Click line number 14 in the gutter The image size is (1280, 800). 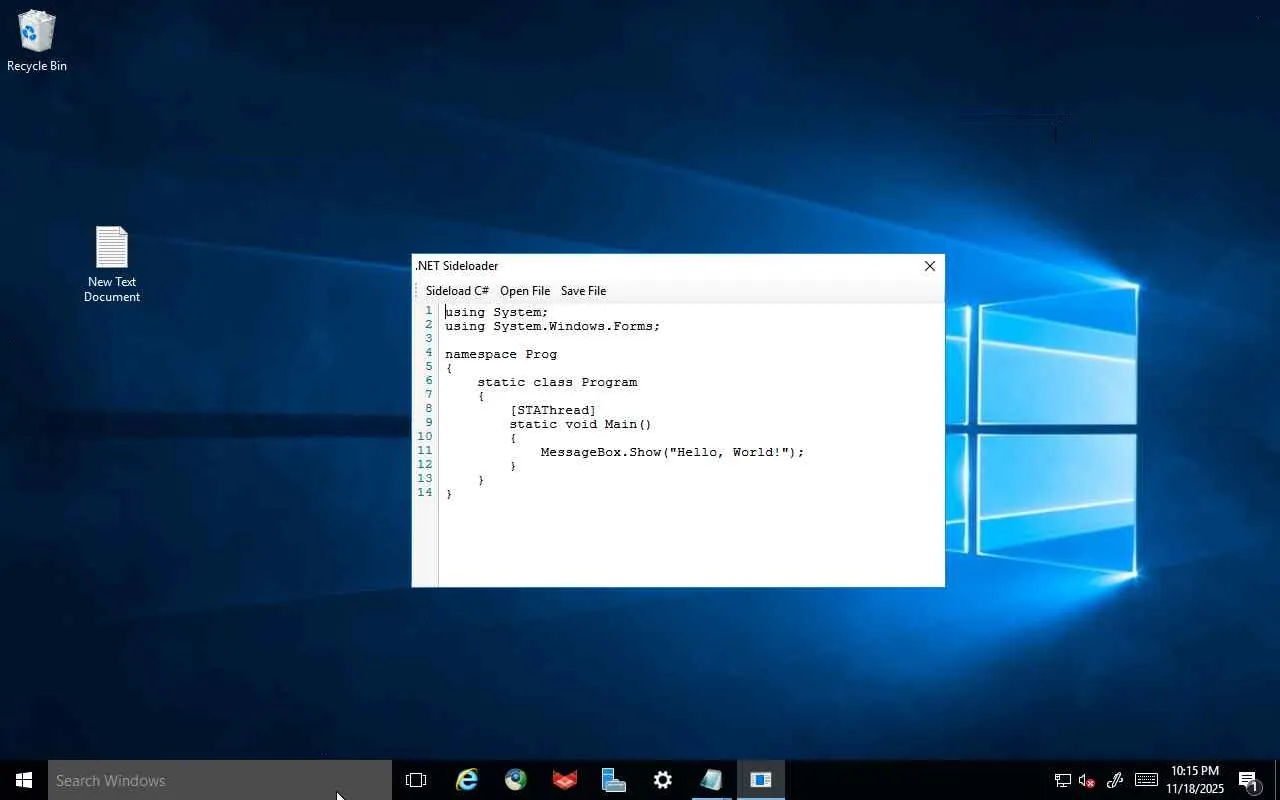tap(425, 492)
